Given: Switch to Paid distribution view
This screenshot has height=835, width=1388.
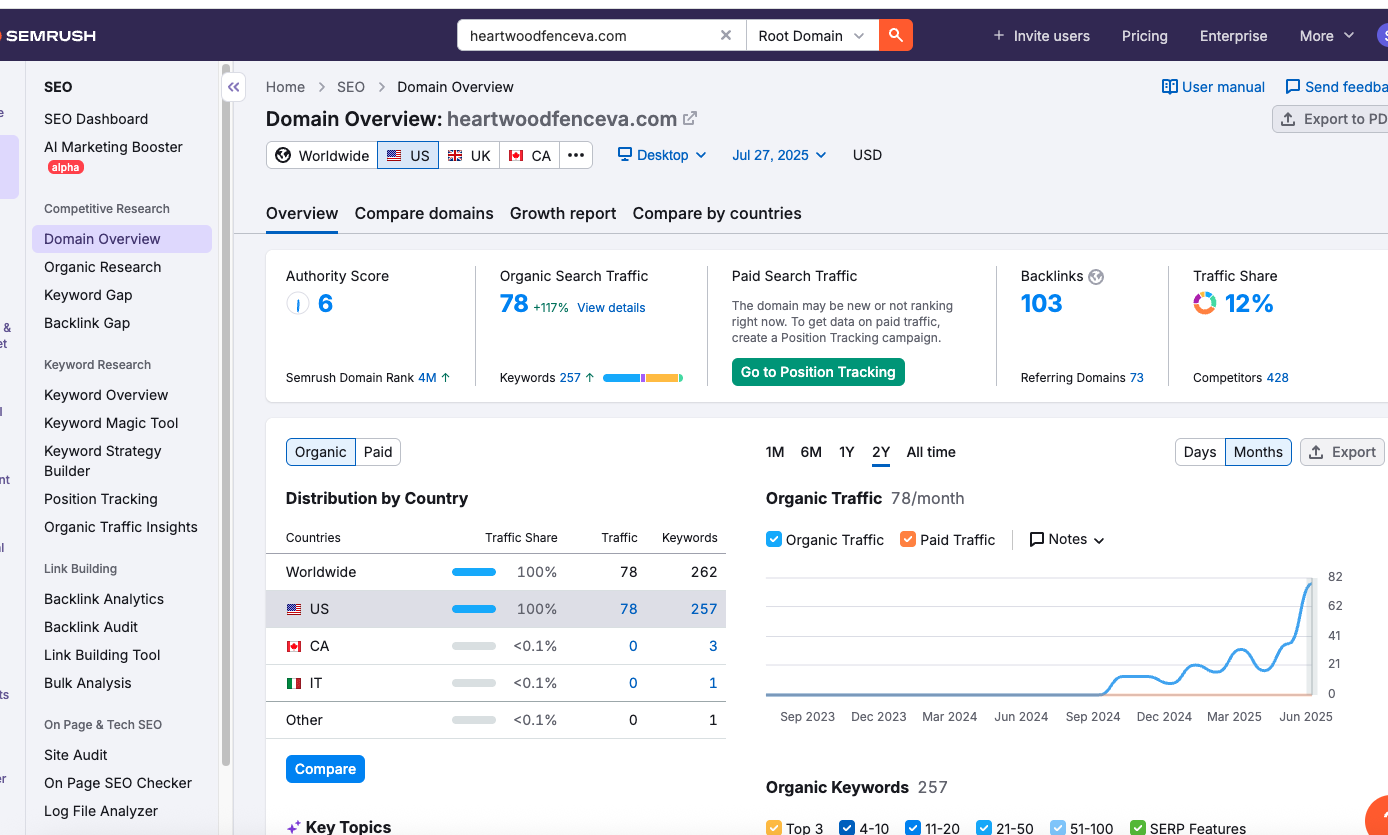Looking at the screenshot, I should (x=378, y=452).
